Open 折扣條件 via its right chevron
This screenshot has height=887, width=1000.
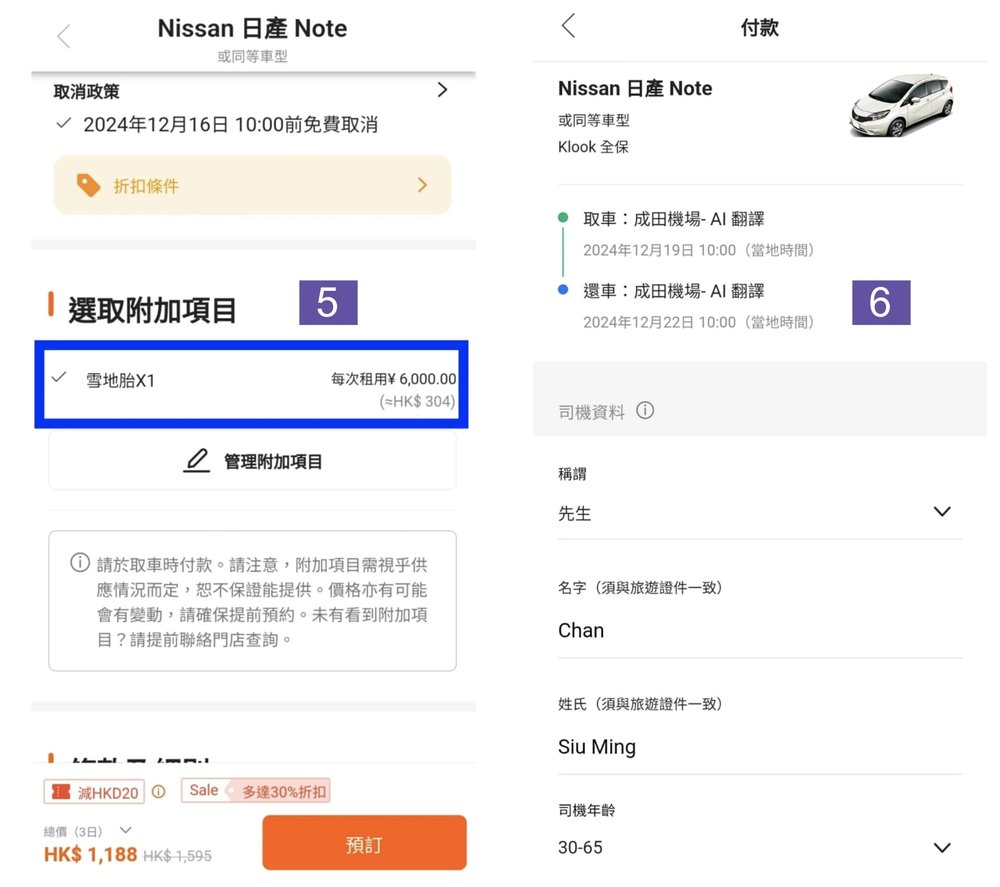(421, 186)
